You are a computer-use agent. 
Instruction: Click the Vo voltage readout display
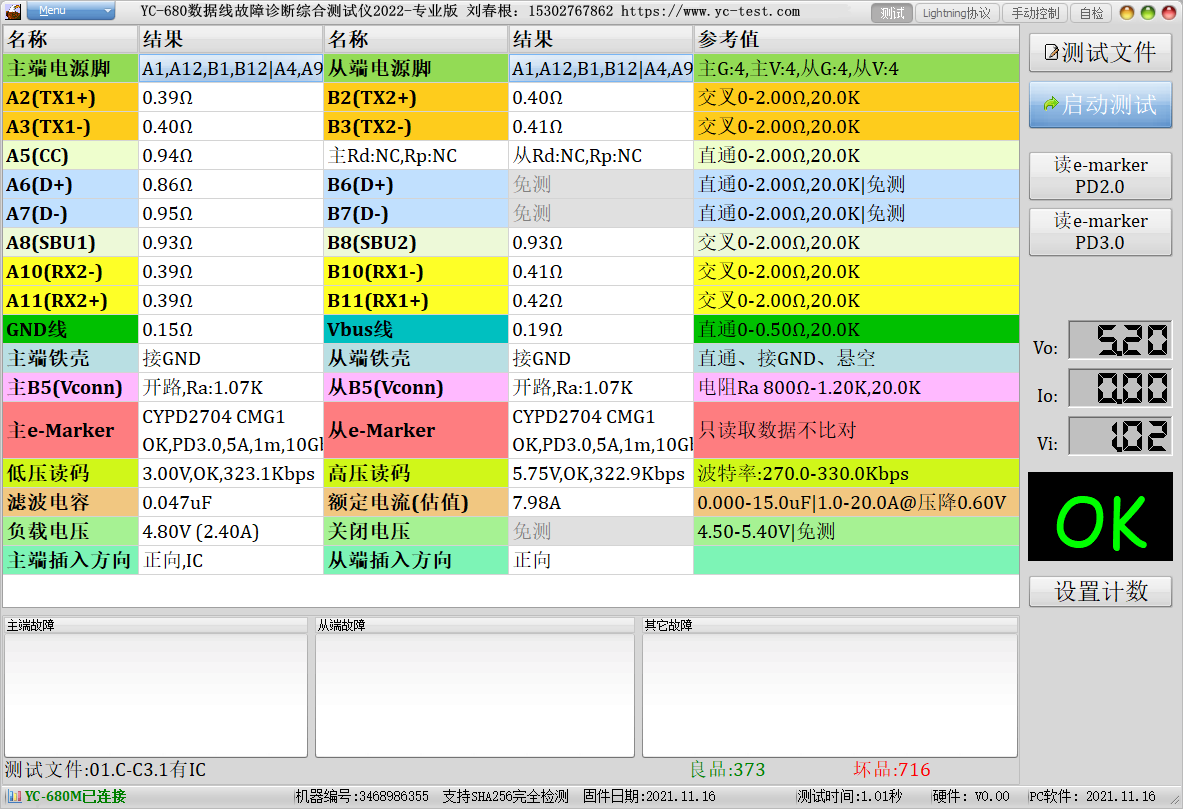(x=1120, y=340)
